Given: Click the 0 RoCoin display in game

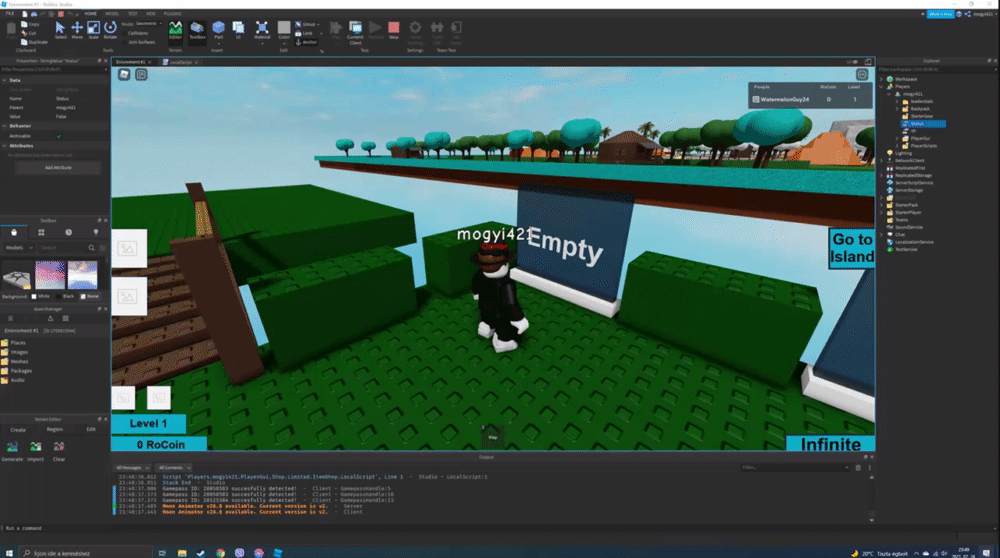Looking at the screenshot, I should (160, 444).
